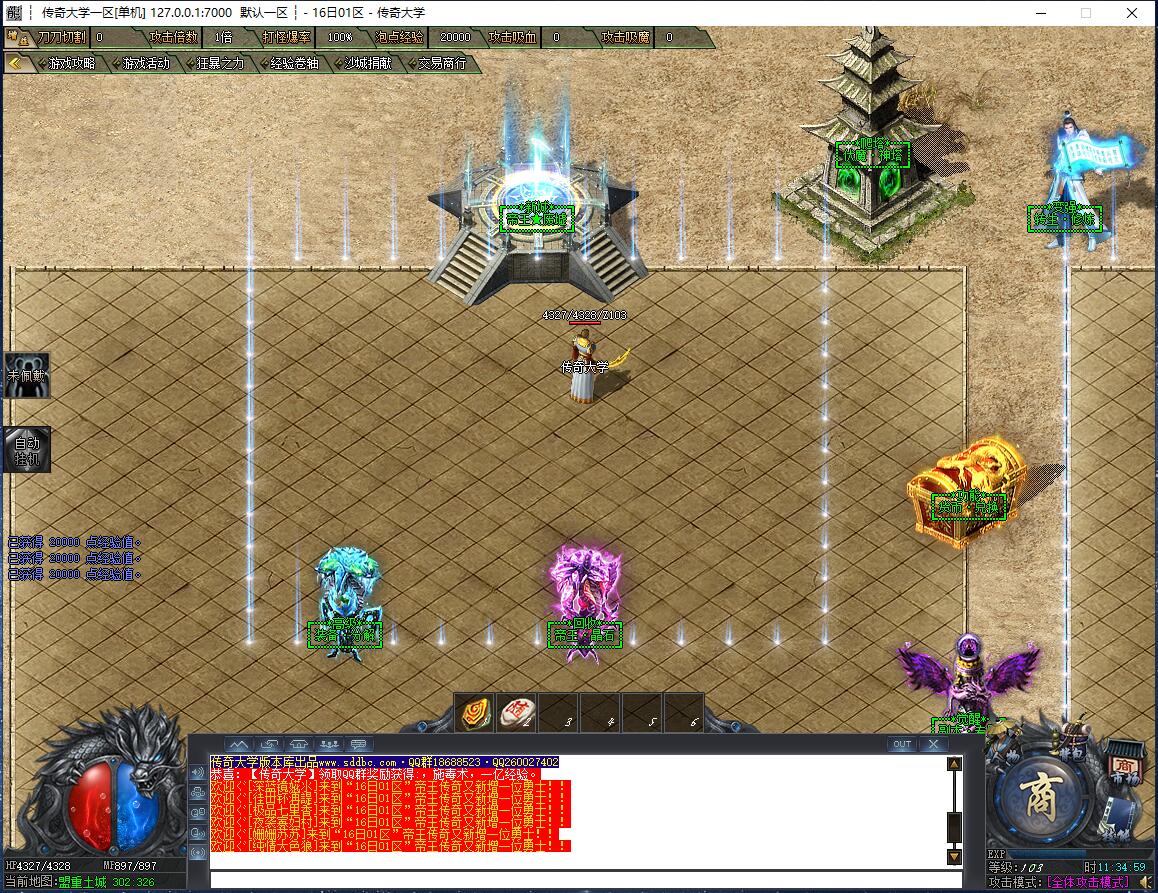Toggle the speaker chat channel filter
Image resolution: width=1158 pixels, height=893 pixels.
[198, 772]
